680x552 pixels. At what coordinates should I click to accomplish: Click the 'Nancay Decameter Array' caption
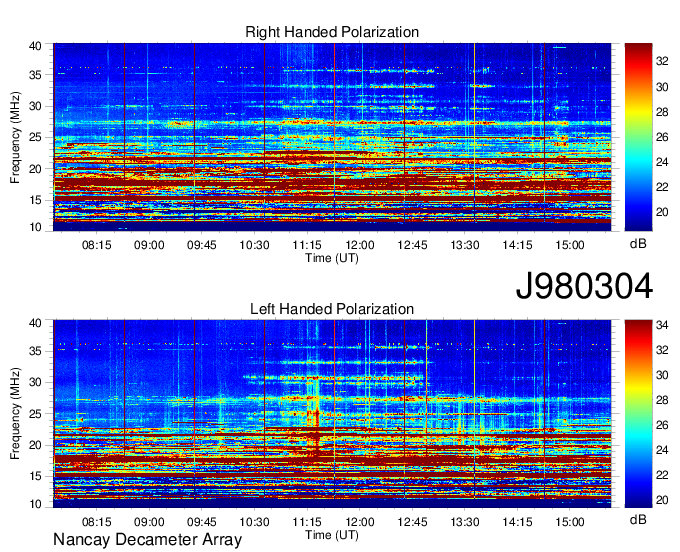coord(147,540)
